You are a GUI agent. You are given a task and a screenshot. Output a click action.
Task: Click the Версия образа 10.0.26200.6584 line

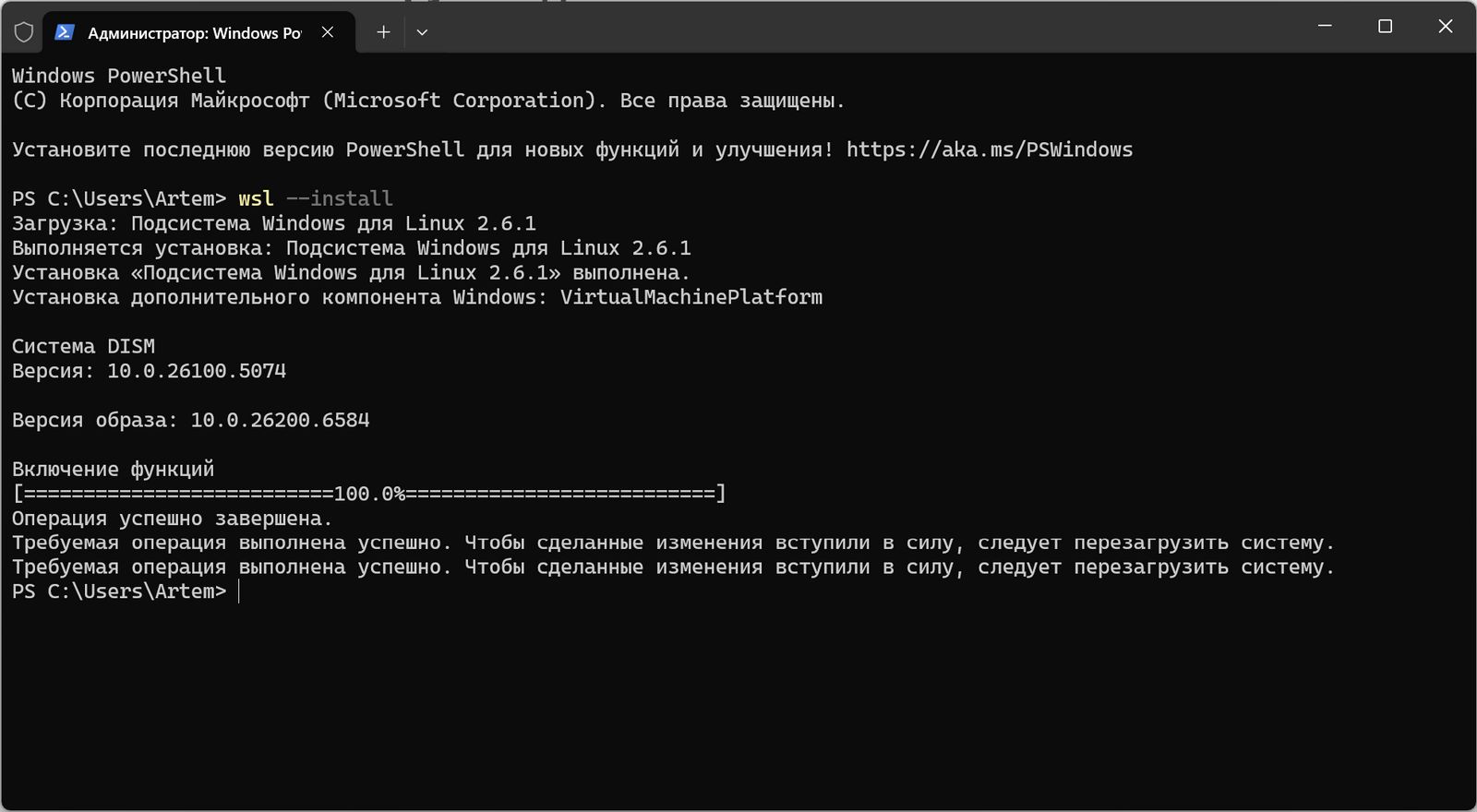(190, 420)
